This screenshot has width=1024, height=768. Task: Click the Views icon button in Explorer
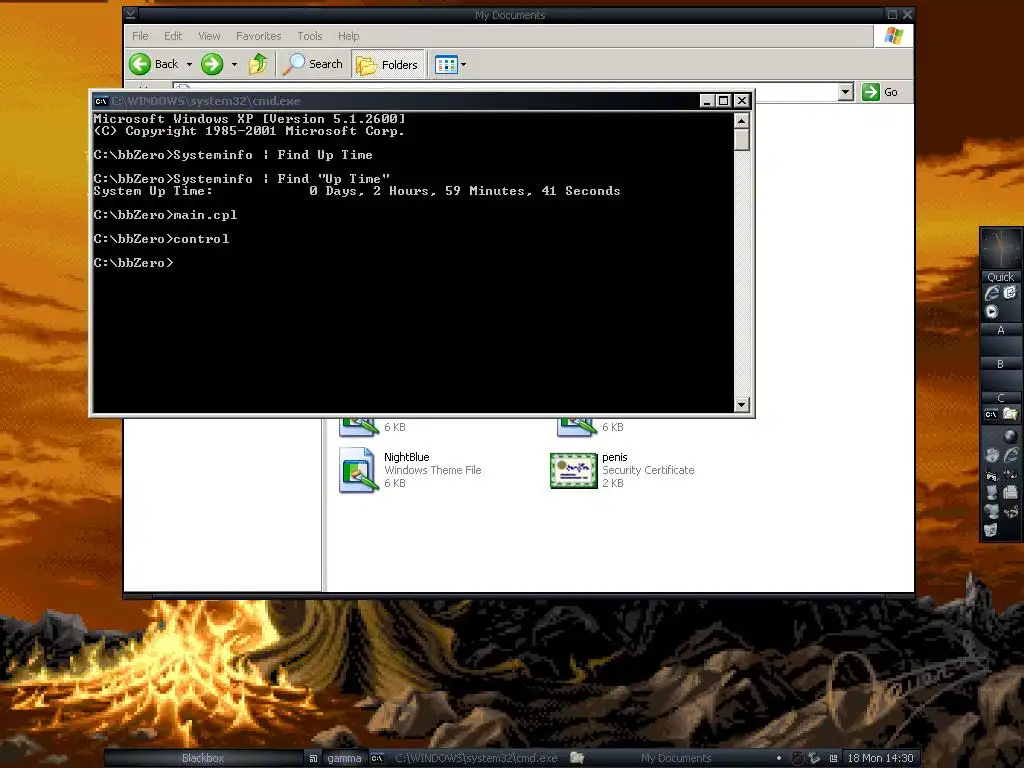pos(446,65)
